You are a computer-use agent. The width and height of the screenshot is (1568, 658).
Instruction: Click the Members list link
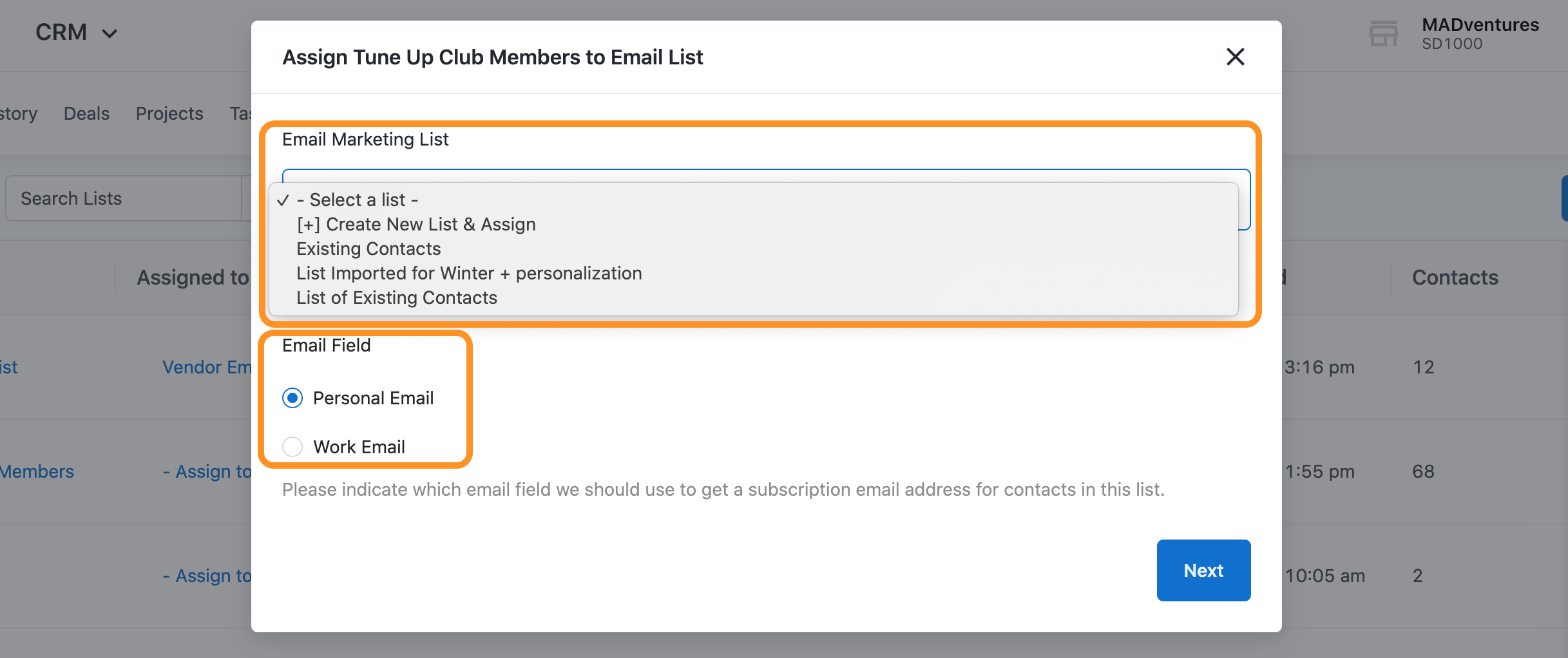(x=37, y=471)
